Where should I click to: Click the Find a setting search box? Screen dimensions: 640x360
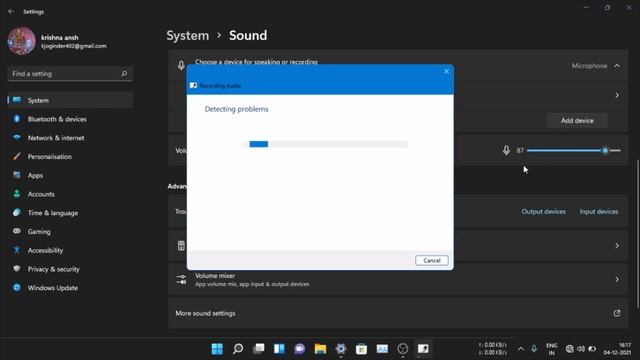tap(70, 74)
